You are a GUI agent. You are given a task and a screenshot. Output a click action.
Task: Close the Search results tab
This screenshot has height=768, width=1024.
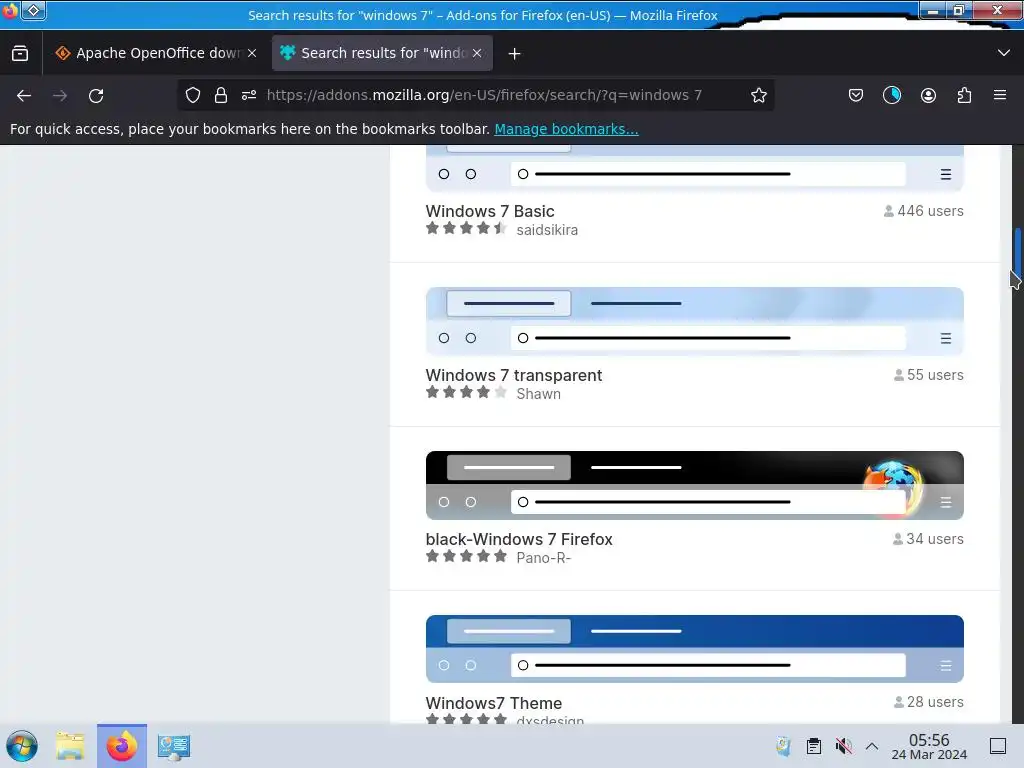477,53
